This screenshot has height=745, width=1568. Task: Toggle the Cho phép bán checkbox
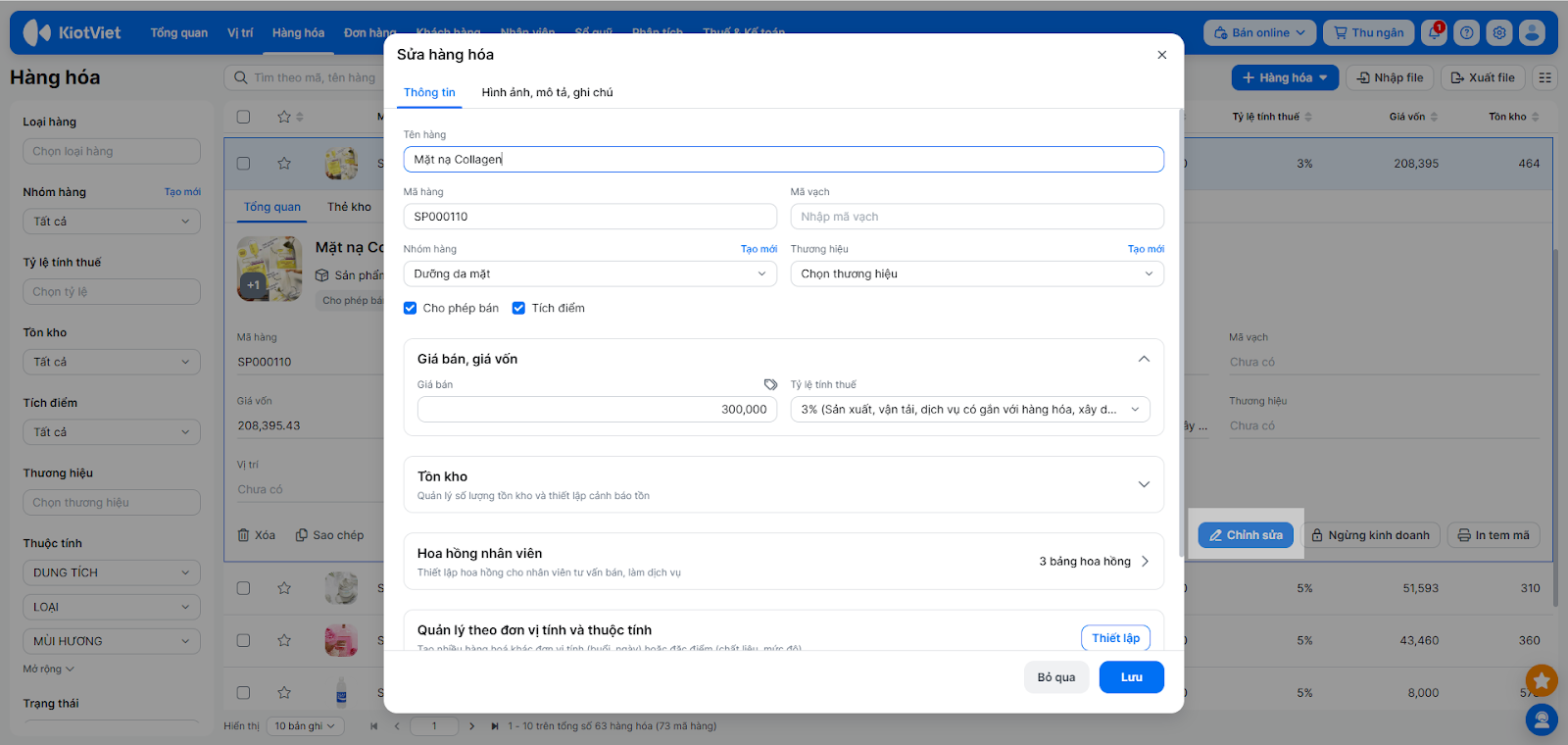click(x=411, y=308)
